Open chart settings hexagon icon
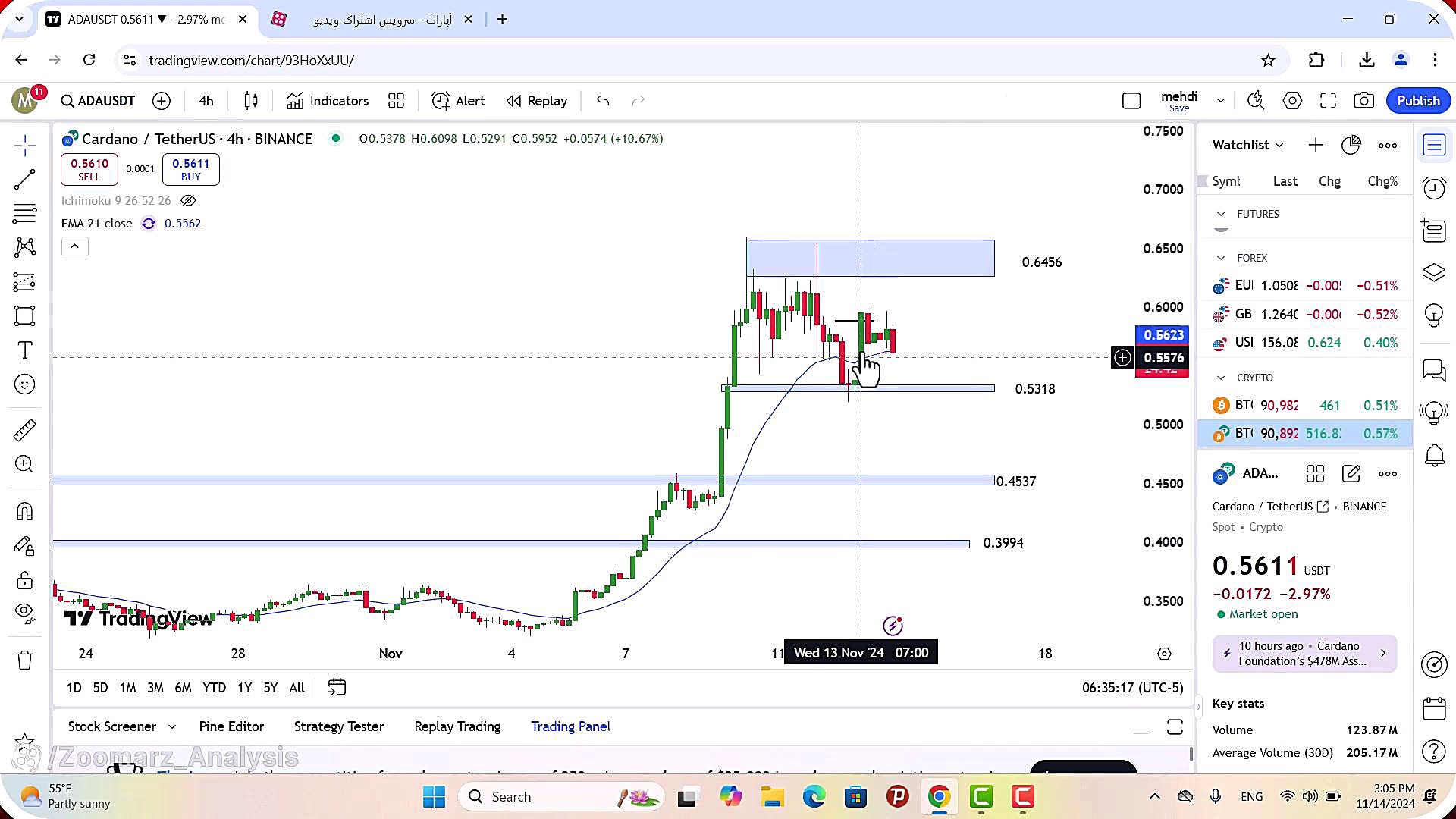Screen dimensions: 1456x819 pyautogui.click(x=1292, y=101)
